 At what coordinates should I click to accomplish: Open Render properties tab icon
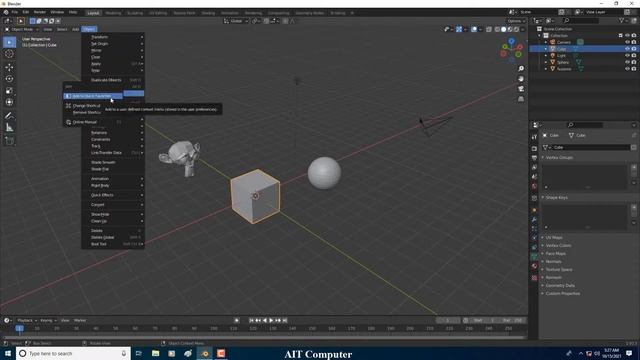point(534,149)
